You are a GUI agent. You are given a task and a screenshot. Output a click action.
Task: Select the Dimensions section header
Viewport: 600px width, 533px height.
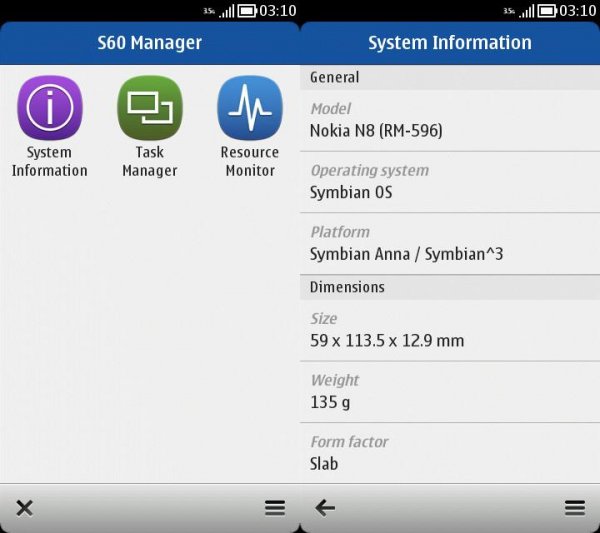coord(450,287)
